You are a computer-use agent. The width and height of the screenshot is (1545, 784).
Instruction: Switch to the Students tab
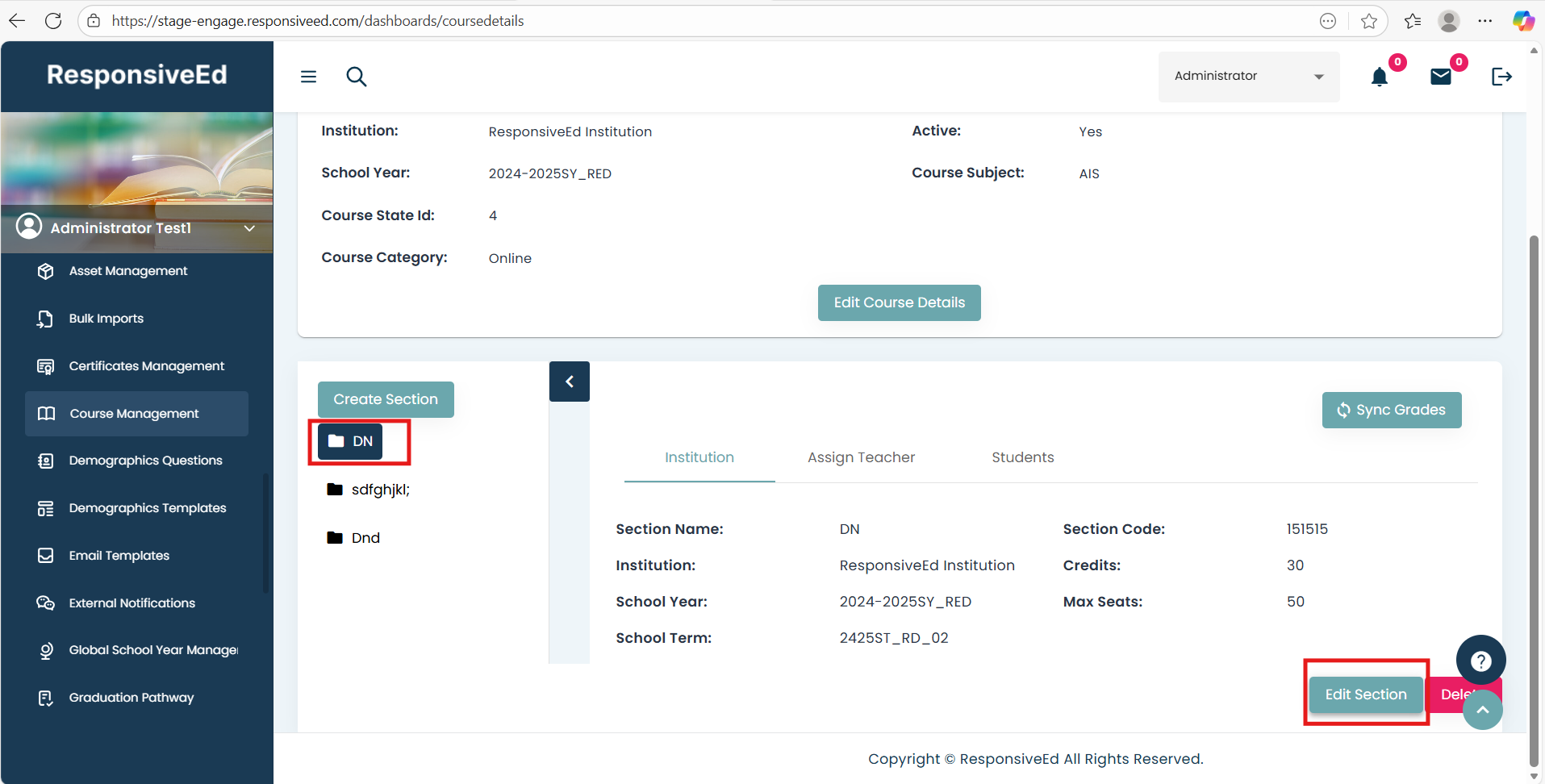tap(1022, 457)
